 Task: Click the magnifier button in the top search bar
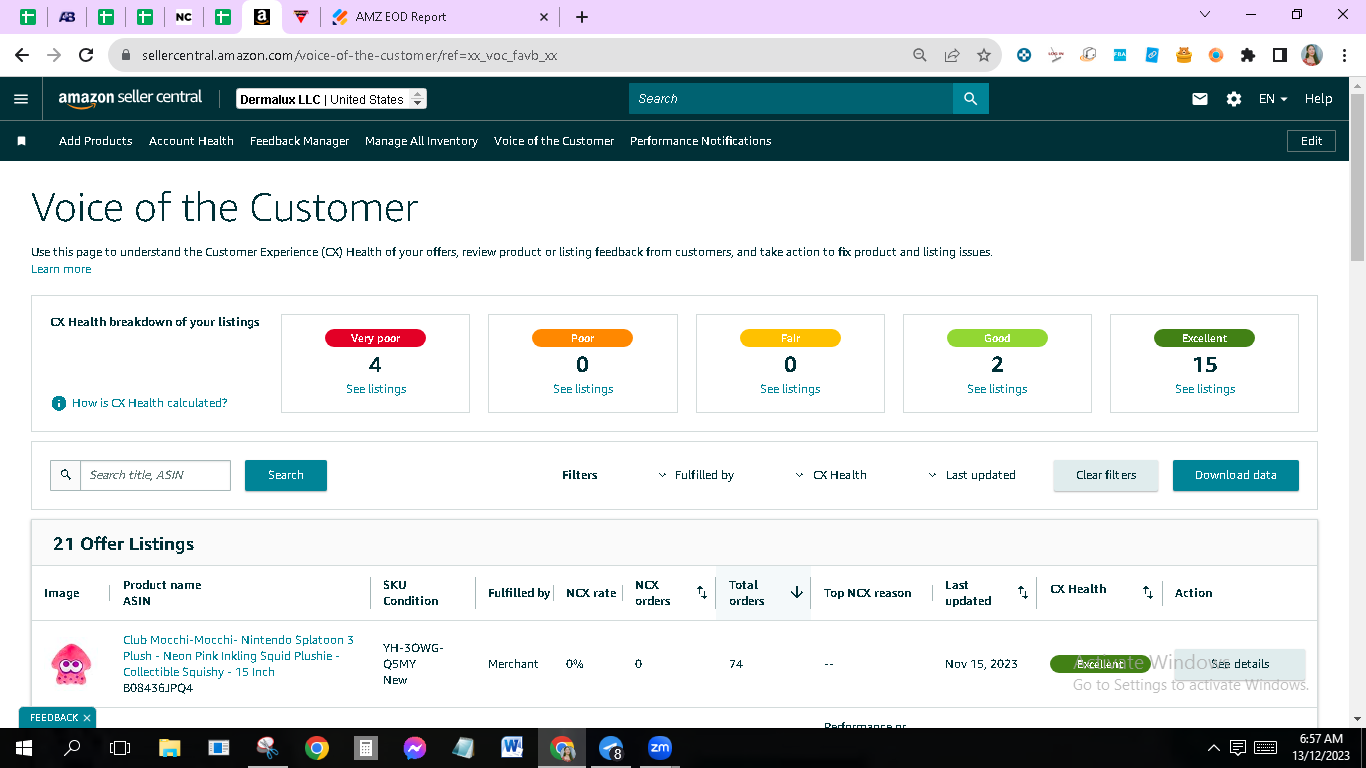[x=970, y=99]
